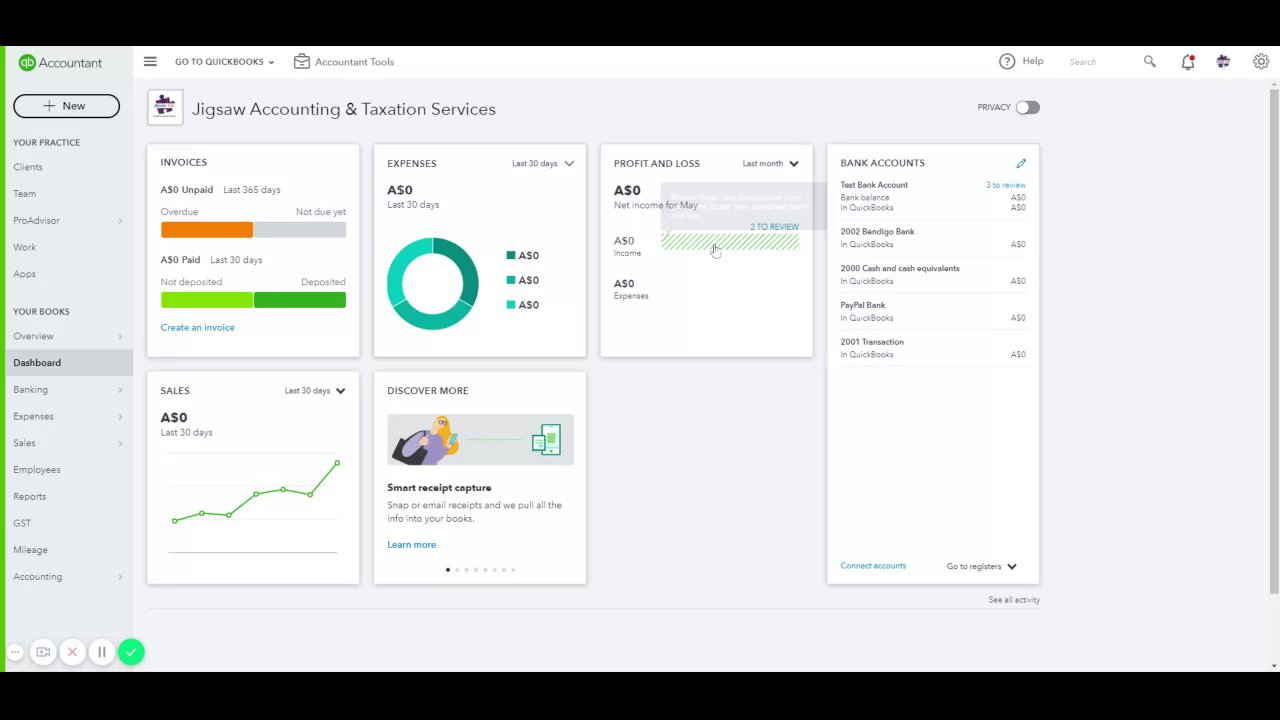This screenshot has height=720, width=1280.
Task: Open the Help question mark icon
Action: tap(1007, 62)
